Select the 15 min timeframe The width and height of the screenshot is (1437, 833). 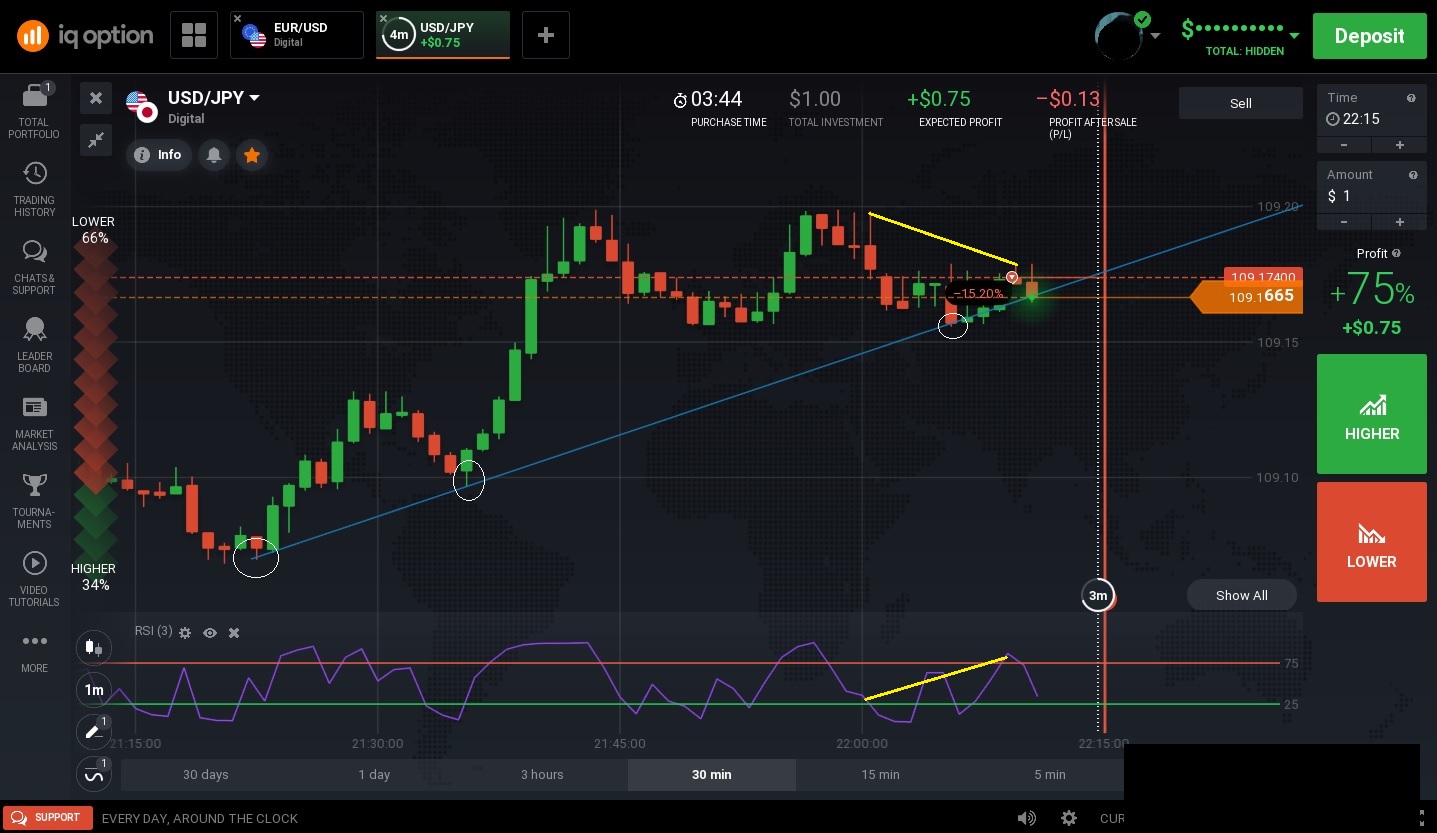(x=880, y=774)
